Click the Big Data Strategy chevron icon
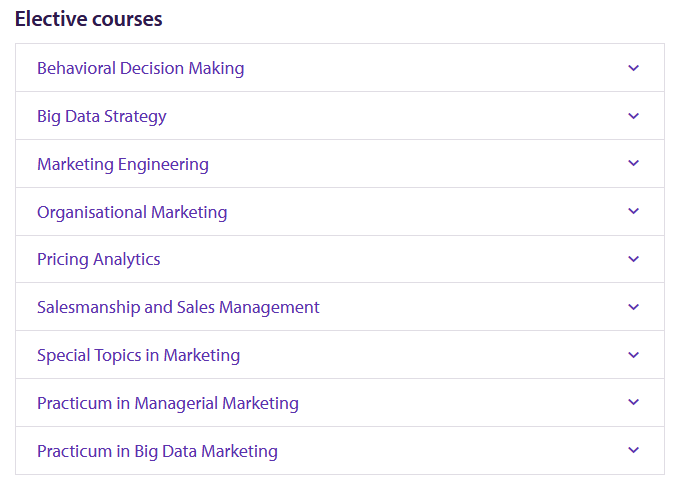Viewport: 676px width, 487px height. click(x=633, y=116)
